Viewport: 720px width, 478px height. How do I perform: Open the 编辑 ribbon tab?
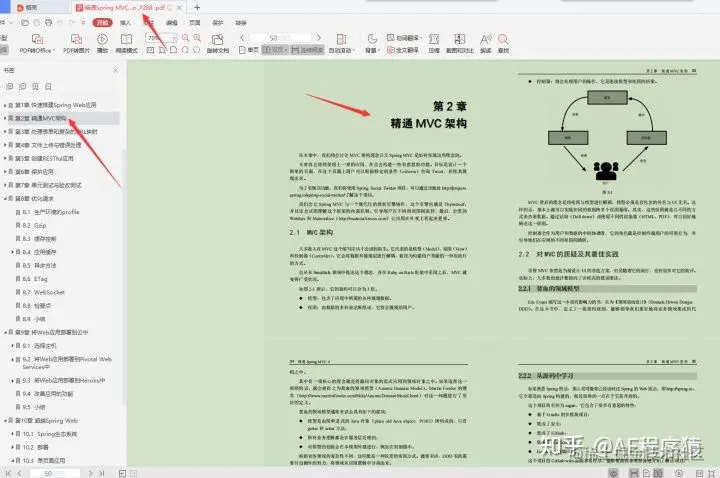[x=172, y=22]
